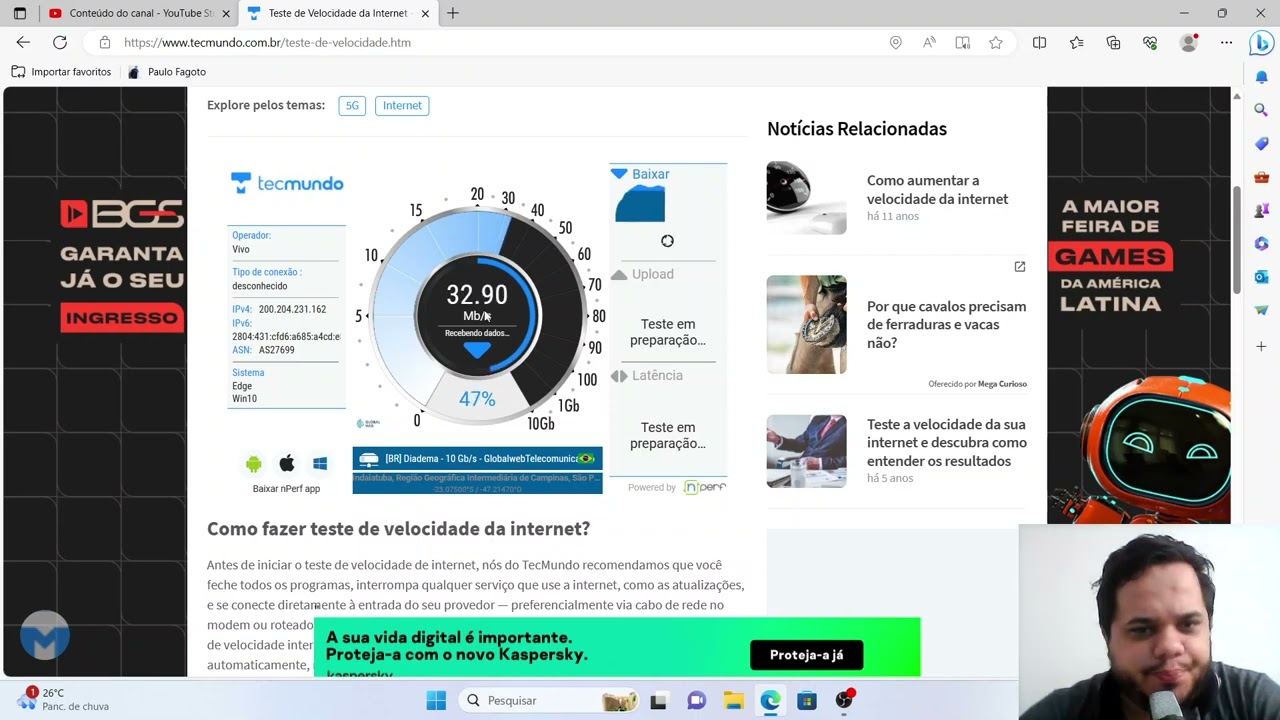Open sidebar Tools briefcase icon
Image resolution: width=1280 pixels, height=720 pixels.
1261,177
